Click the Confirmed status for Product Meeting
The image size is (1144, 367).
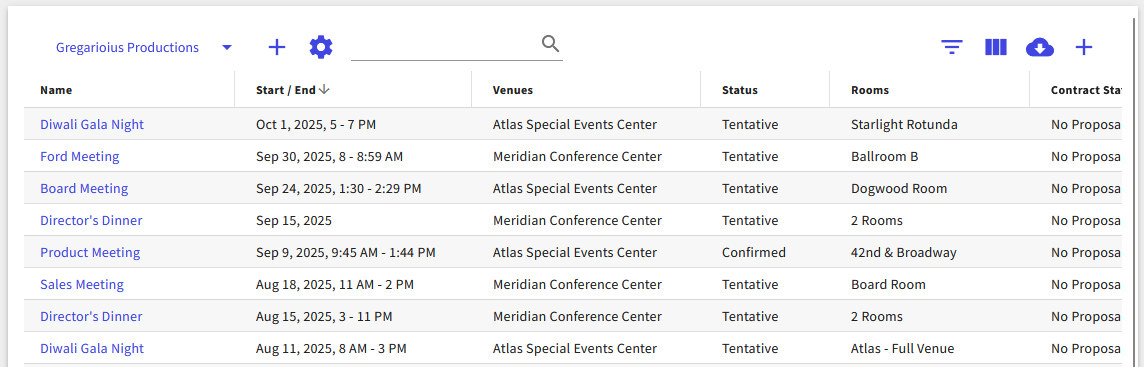click(754, 252)
